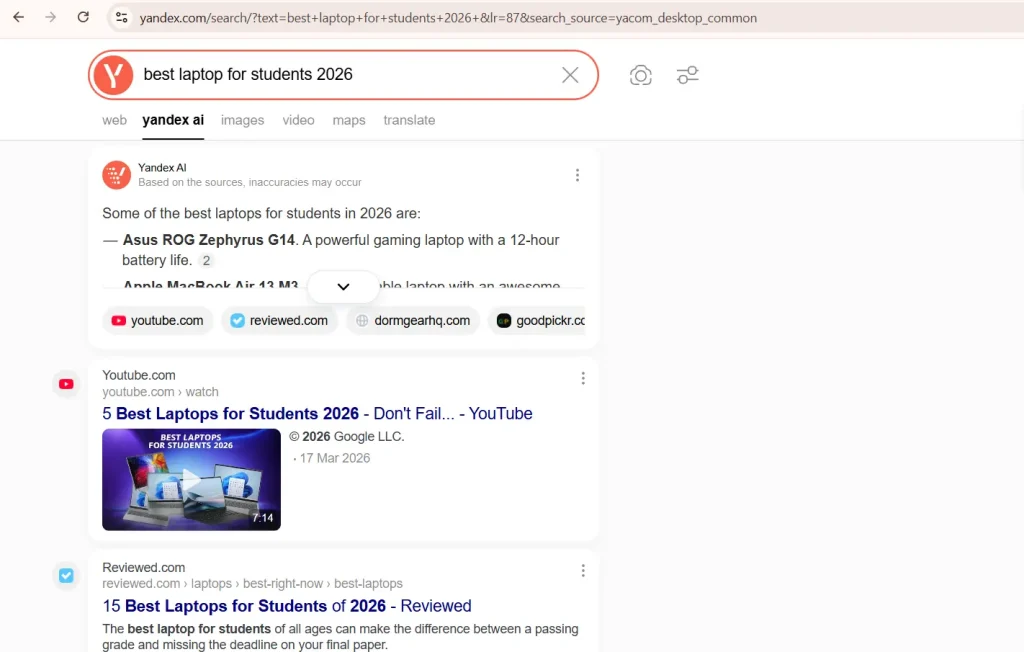1024x652 pixels.
Task: Go back using browser back arrow
Action: click(18, 18)
